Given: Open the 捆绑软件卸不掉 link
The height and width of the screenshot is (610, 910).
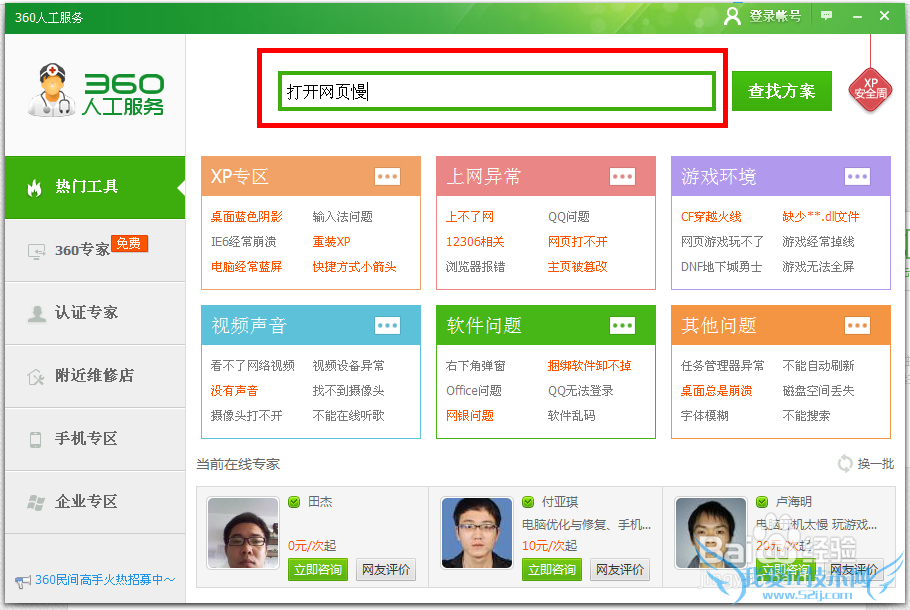Looking at the screenshot, I should coord(589,366).
